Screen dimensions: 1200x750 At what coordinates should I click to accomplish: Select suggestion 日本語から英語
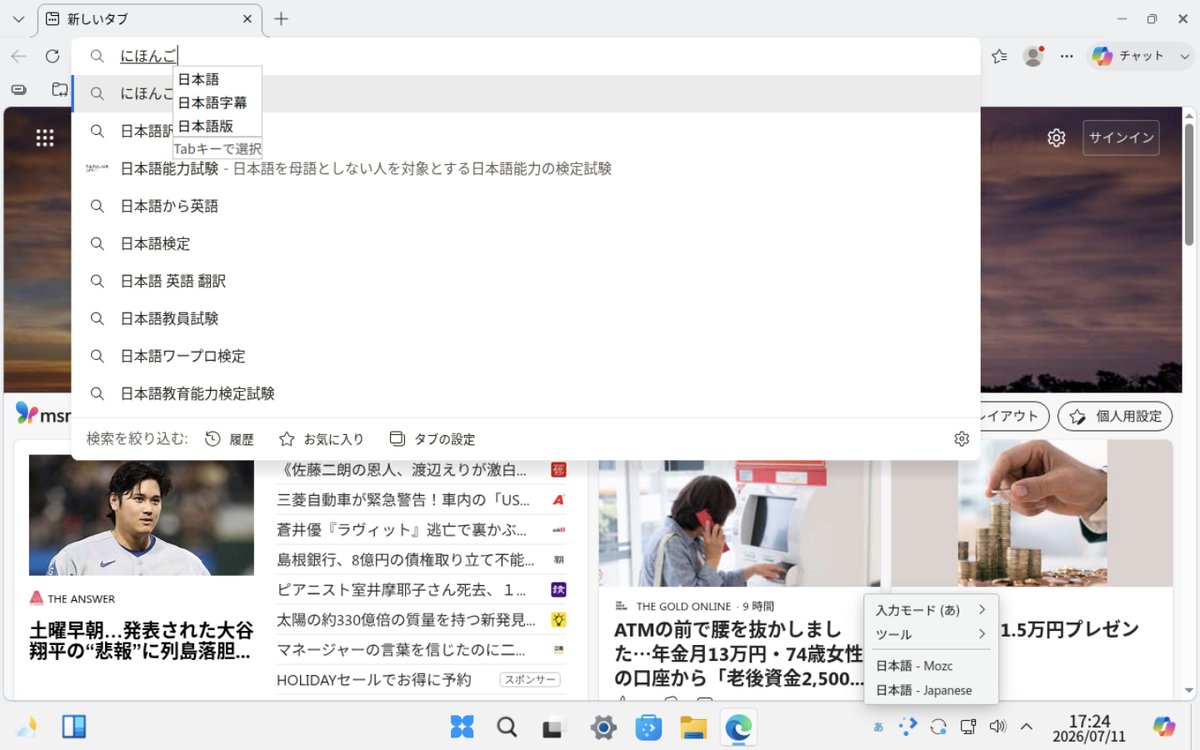coord(525,206)
